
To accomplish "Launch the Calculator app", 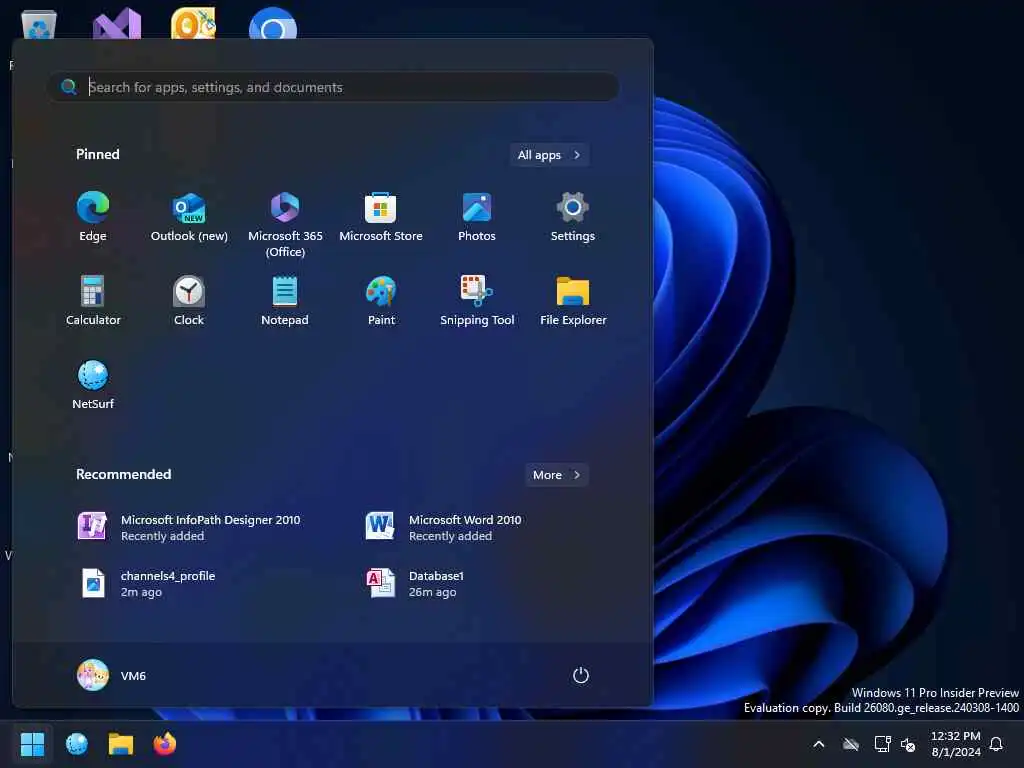I will pos(93,301).
